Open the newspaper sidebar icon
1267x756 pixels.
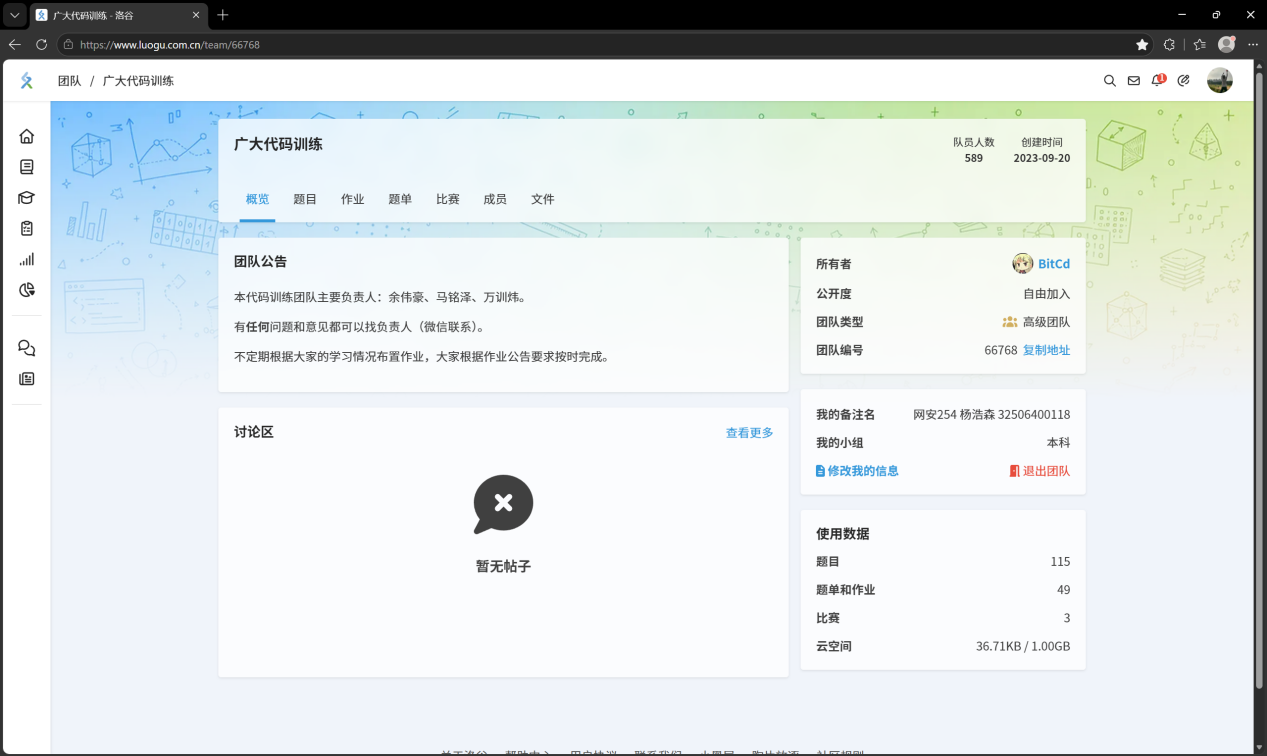coord(27,379)
